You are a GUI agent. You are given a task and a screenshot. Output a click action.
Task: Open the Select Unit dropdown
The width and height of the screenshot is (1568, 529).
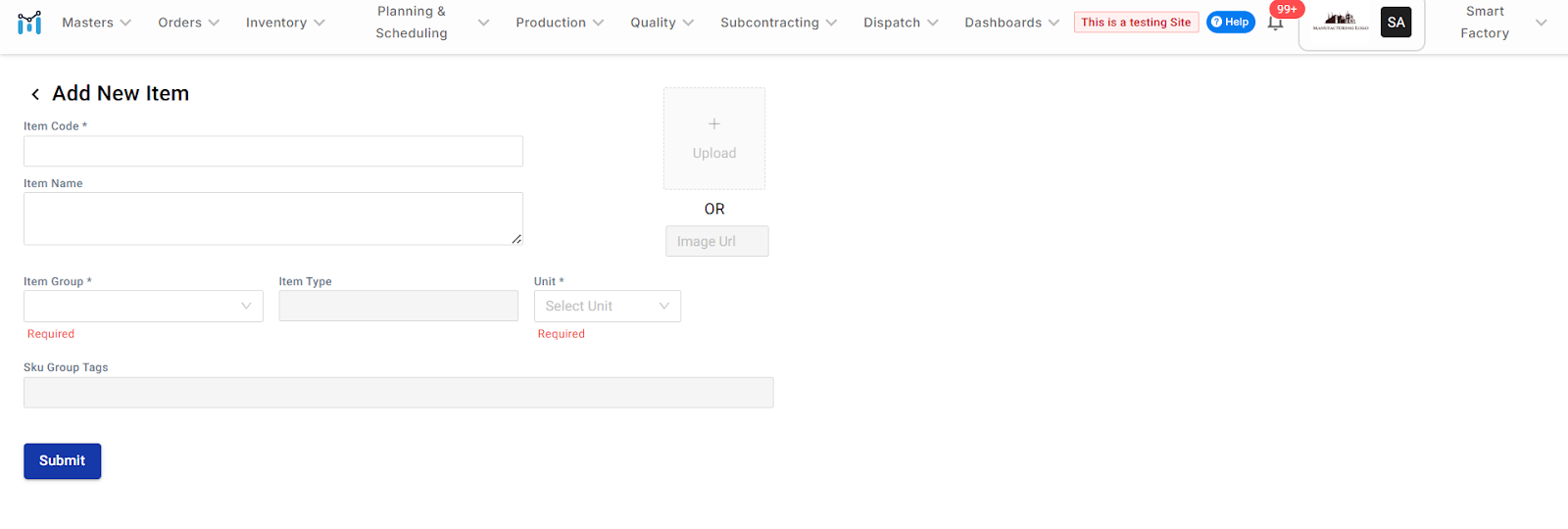click(607, 307)
